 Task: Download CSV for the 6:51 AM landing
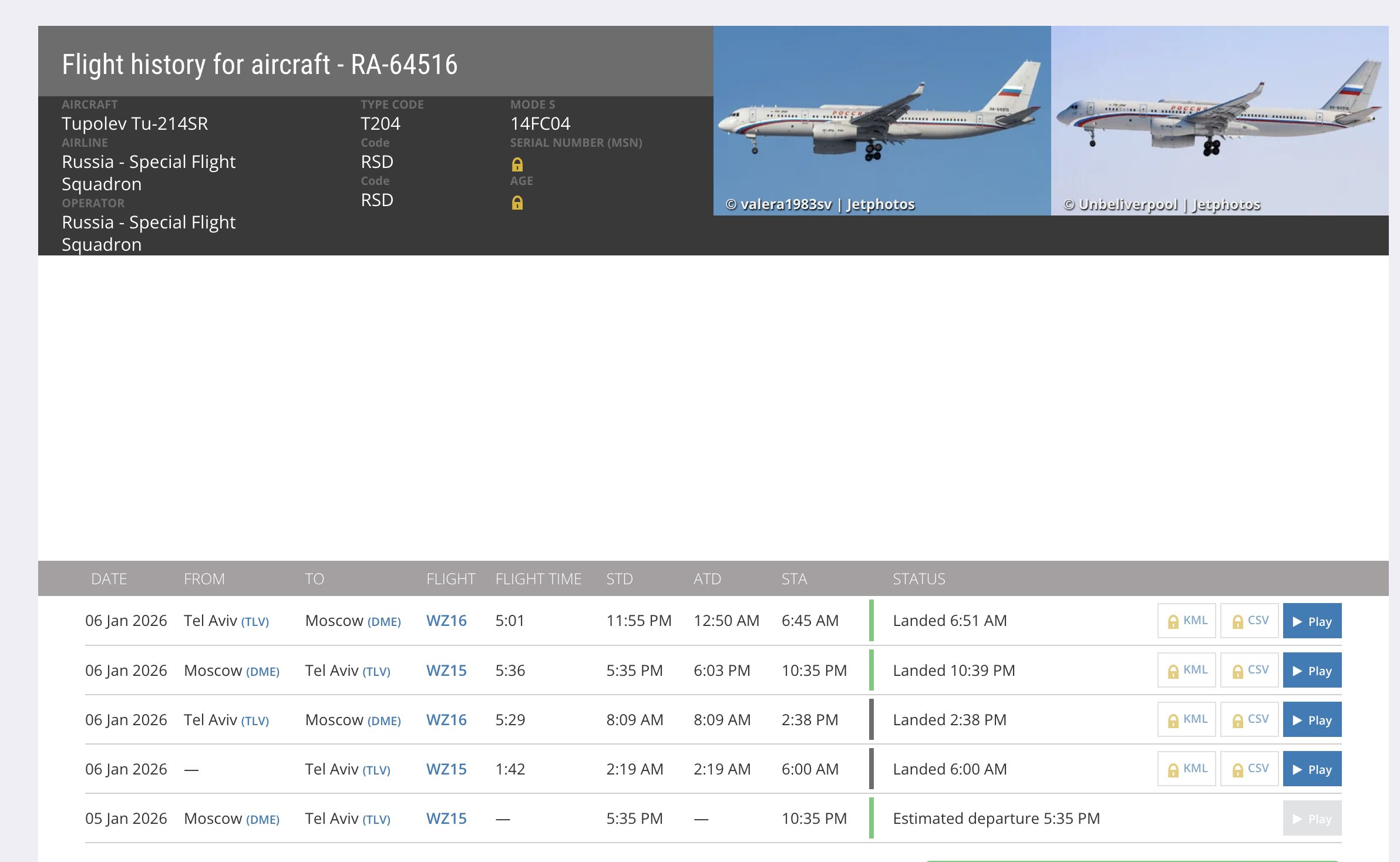click(x=1250, y=621)
